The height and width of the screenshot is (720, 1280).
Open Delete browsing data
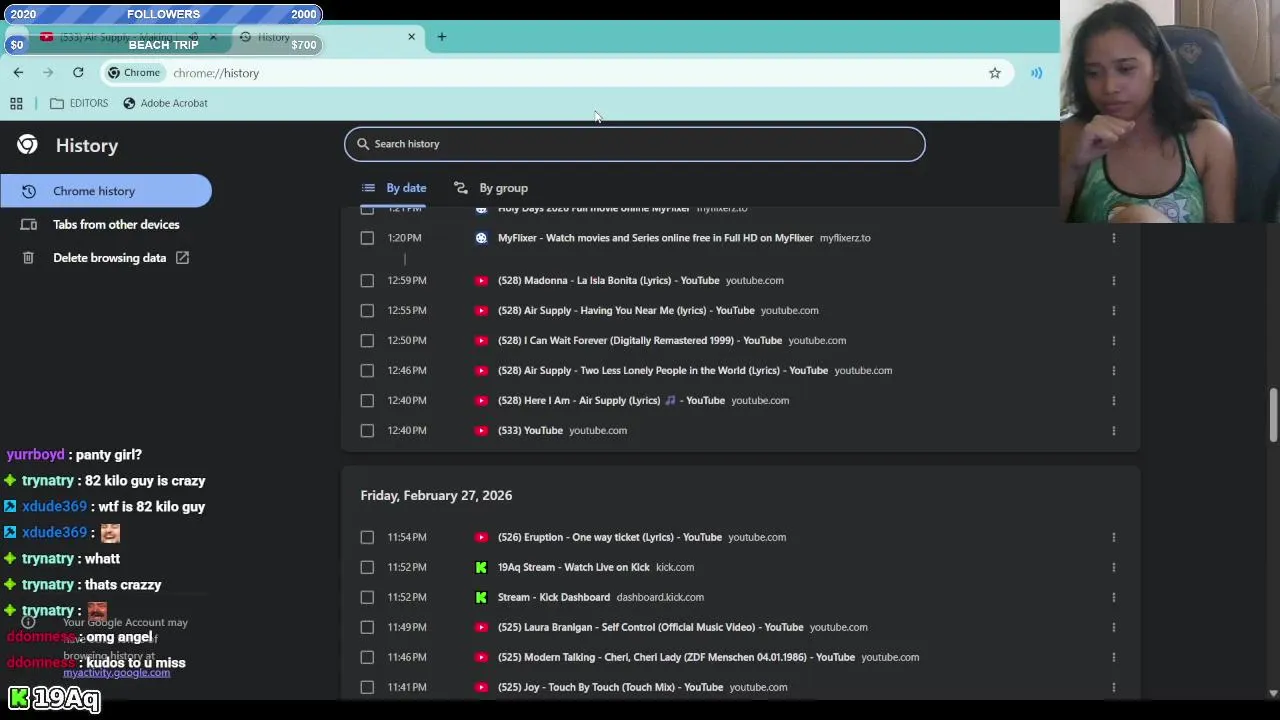click(105, 258)
